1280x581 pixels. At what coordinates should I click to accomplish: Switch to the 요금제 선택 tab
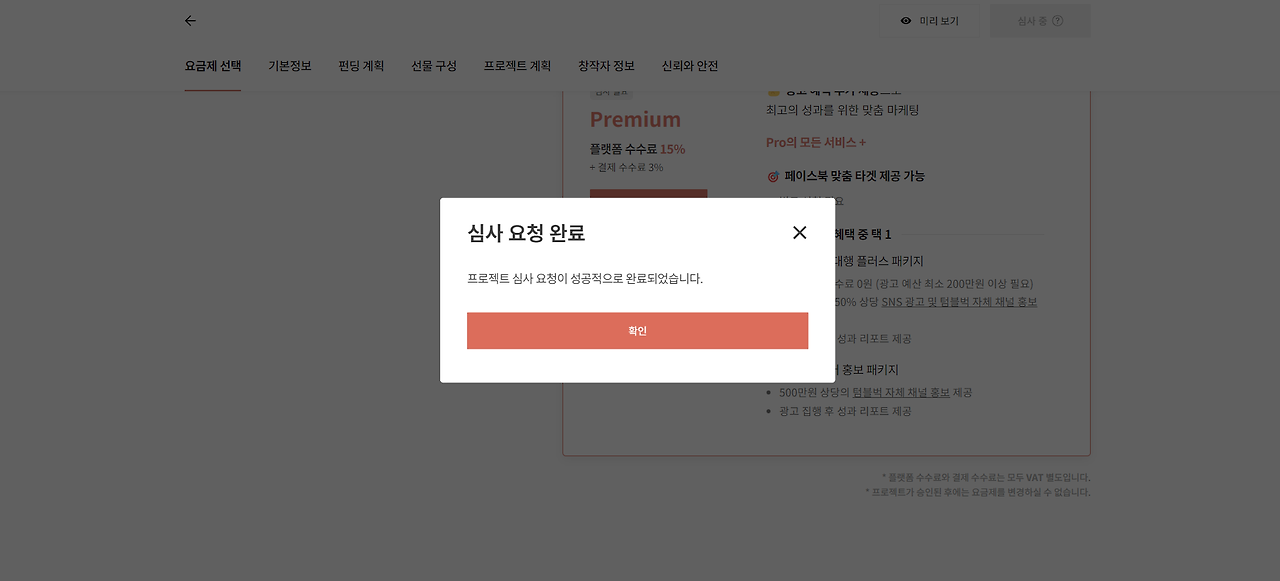click(213, 66)
